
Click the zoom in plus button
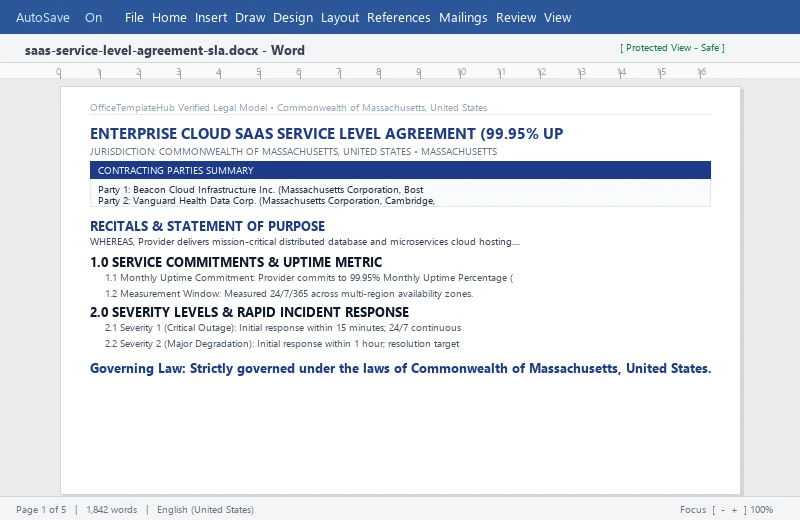[x=734, y=510]
